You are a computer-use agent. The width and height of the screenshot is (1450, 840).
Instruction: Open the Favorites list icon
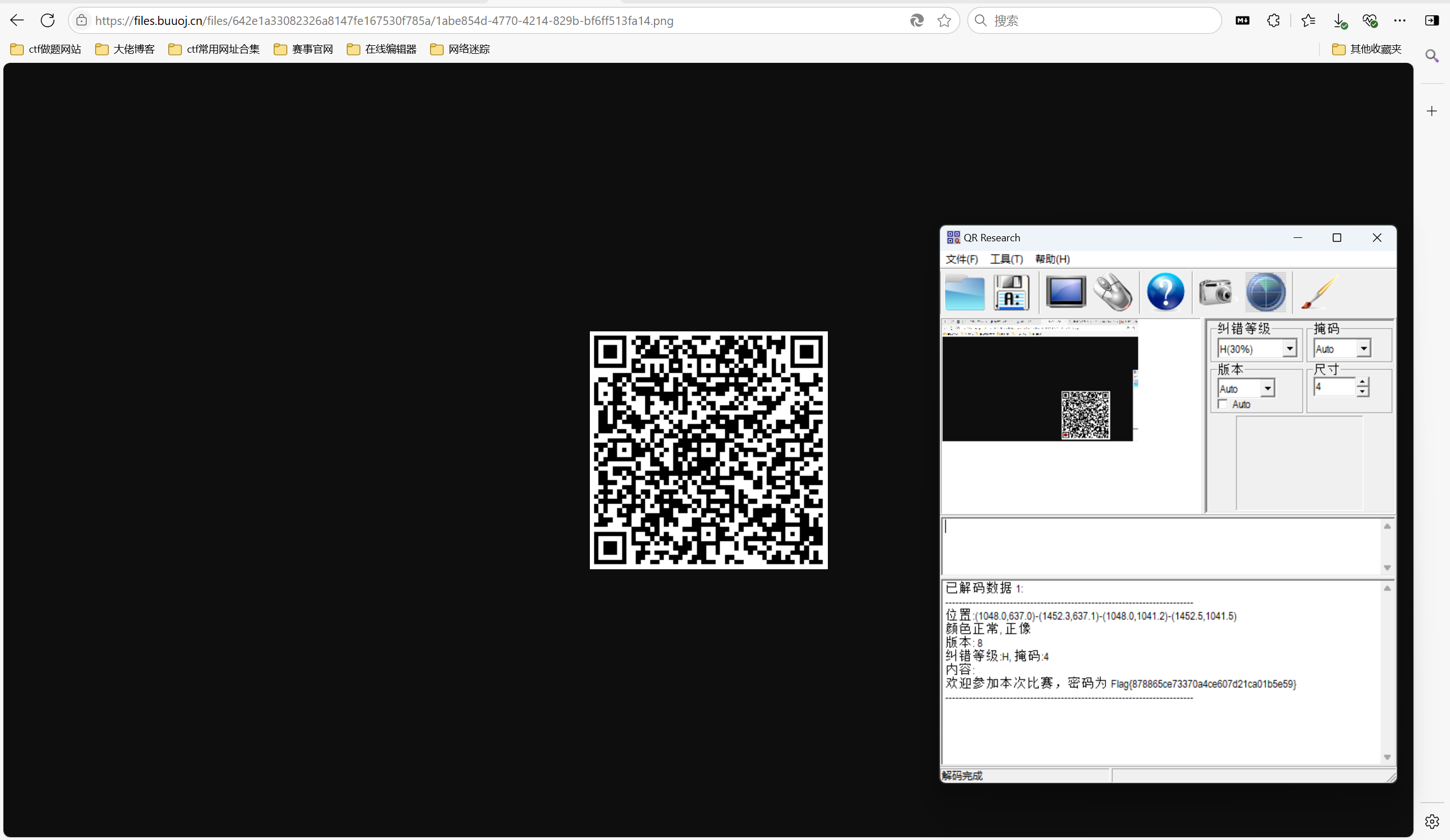tap(1308, 21)
